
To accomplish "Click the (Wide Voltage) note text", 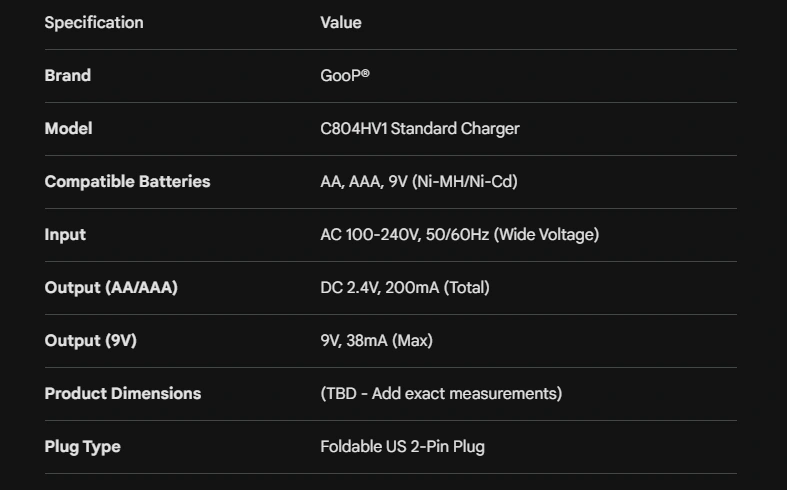I will point(546,234).
